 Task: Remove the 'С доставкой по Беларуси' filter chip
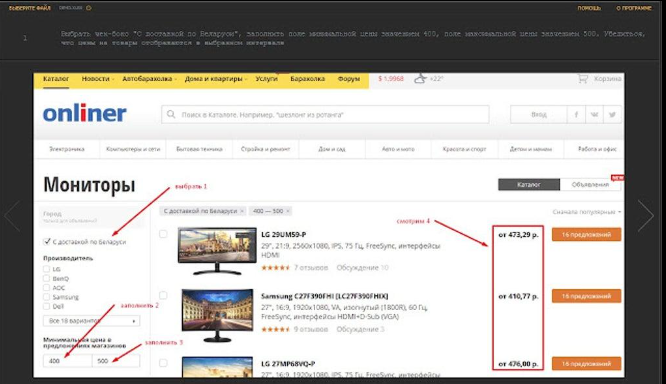point(242,211)
